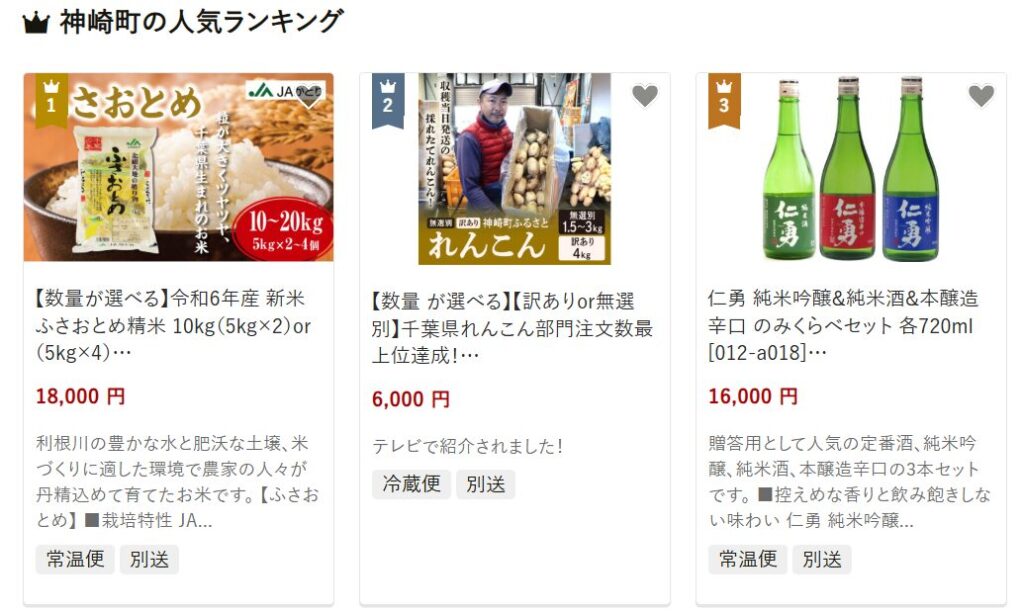Image resolution: width=1024 pixels, height=612 pixels.
Task: Open the renkon farmer product image
Action: pos(515,169)
